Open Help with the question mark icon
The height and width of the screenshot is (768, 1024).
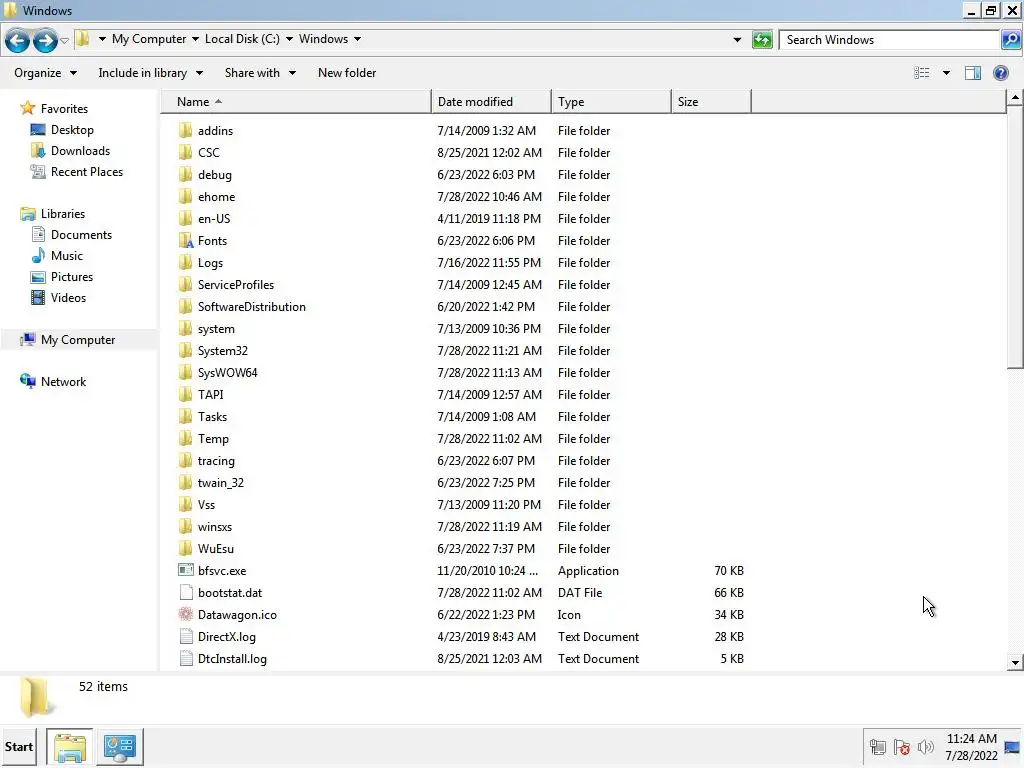click(x=1000, y=73)
